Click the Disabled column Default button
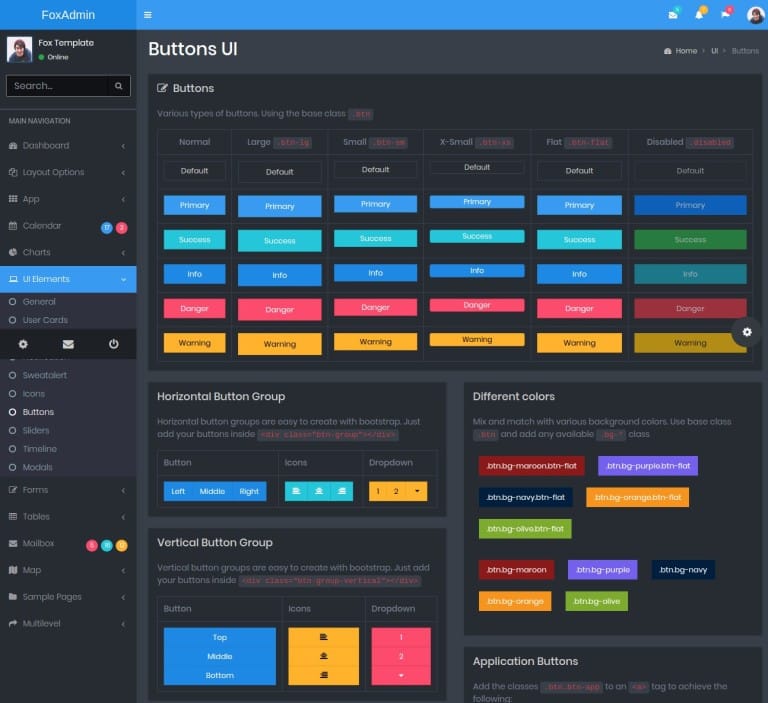 point(690,171)
